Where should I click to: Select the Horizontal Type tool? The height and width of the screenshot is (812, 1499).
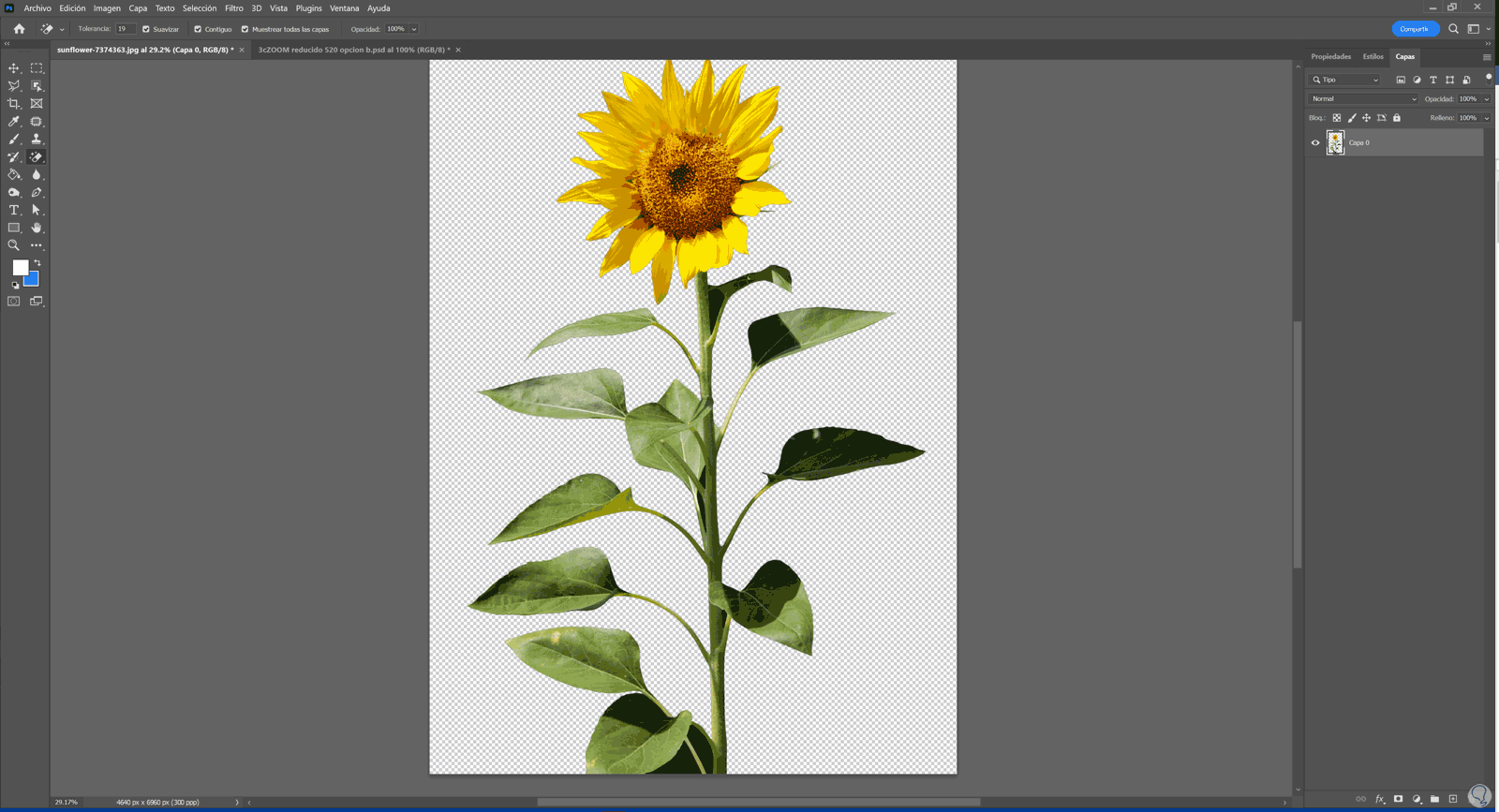pyautogui.click(x=14, y=211)
